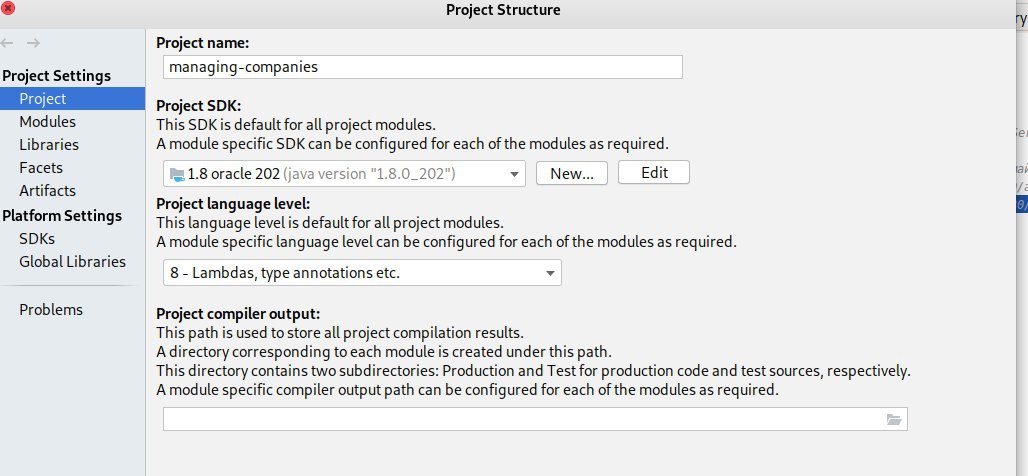The width and height of the screenshot is (1028, 476).
Task: Click the Edit SDK button
Action: [x=654, y=172]
